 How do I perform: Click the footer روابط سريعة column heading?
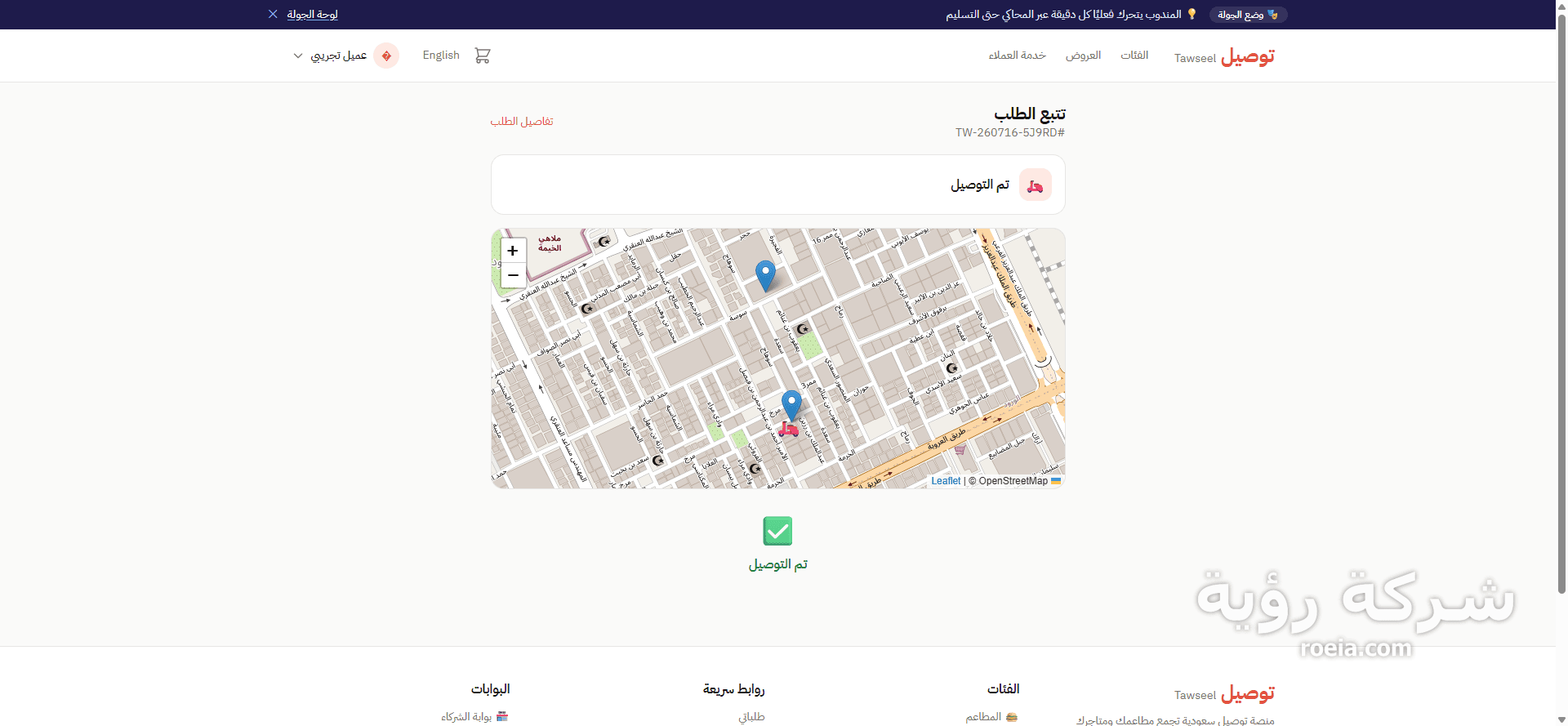coord(733,688)
